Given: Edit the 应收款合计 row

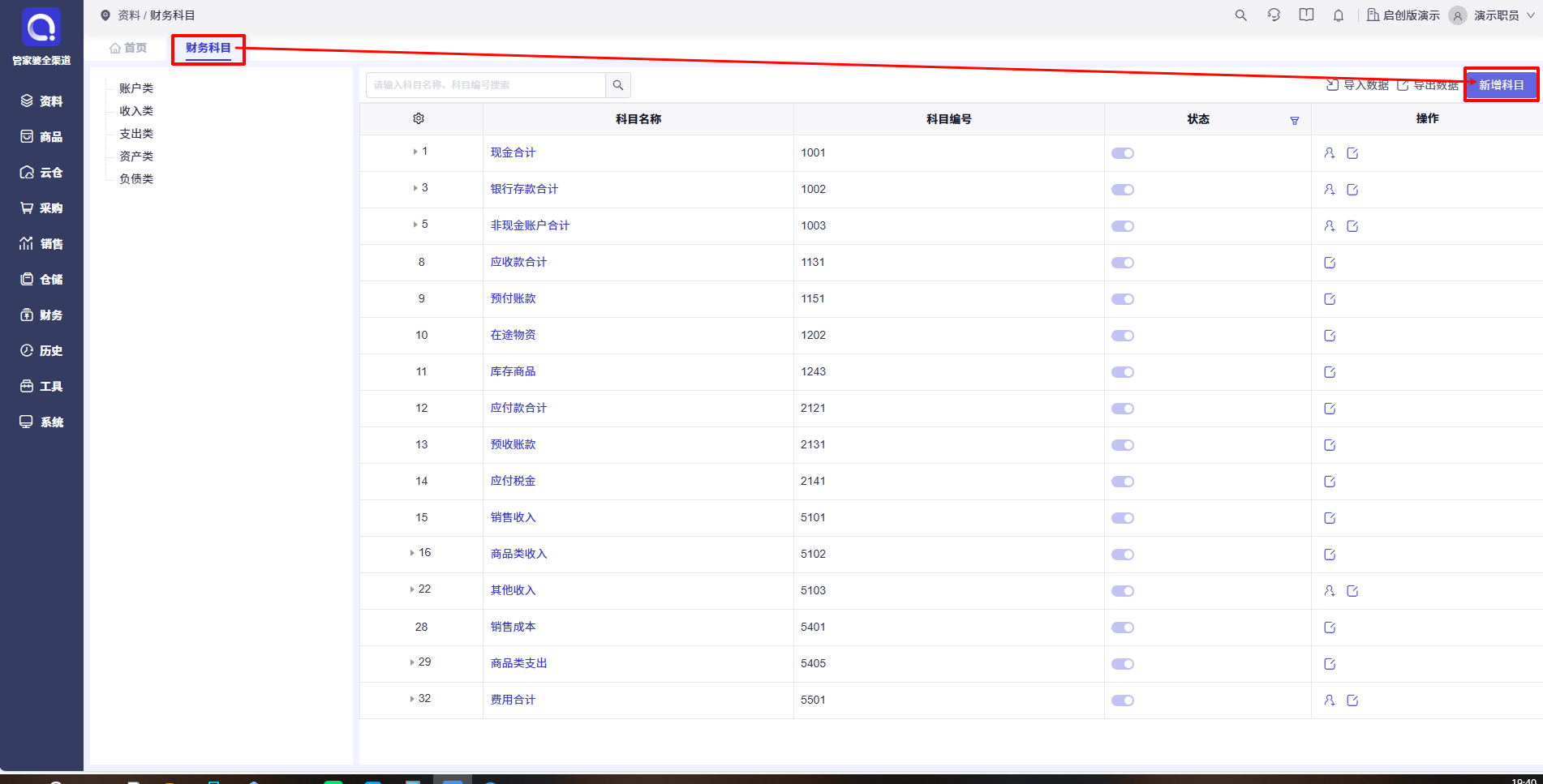Looking at the screenshot, I should pos(1330,262).
